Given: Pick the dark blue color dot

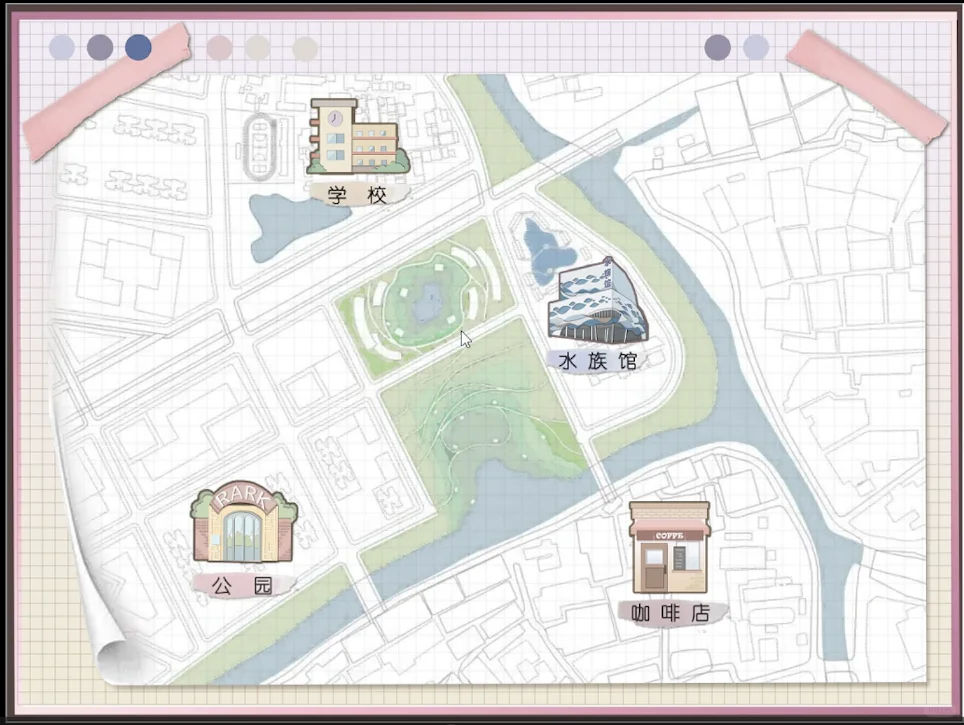Looking at the screenshot, I should coord(138,47).
